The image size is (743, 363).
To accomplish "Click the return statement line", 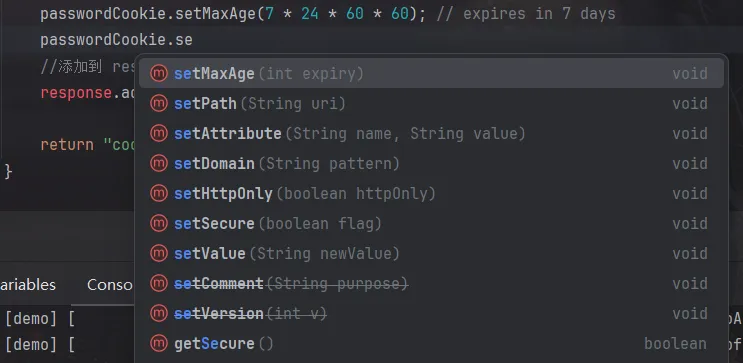I will pos(88,145).
